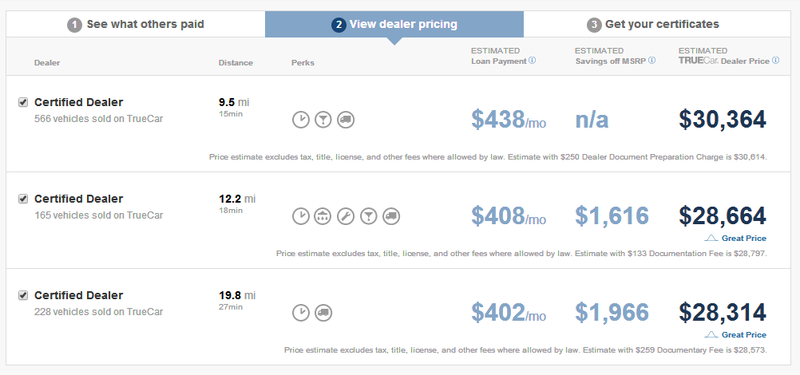Viewport: 800px width, 375px height.
Task: Click the truck perk icon for 19.8 mi dealer
Action: pos(323,313)
